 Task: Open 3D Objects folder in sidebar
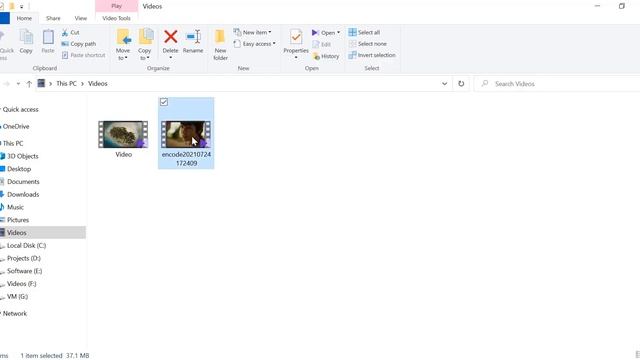[22, 156]
